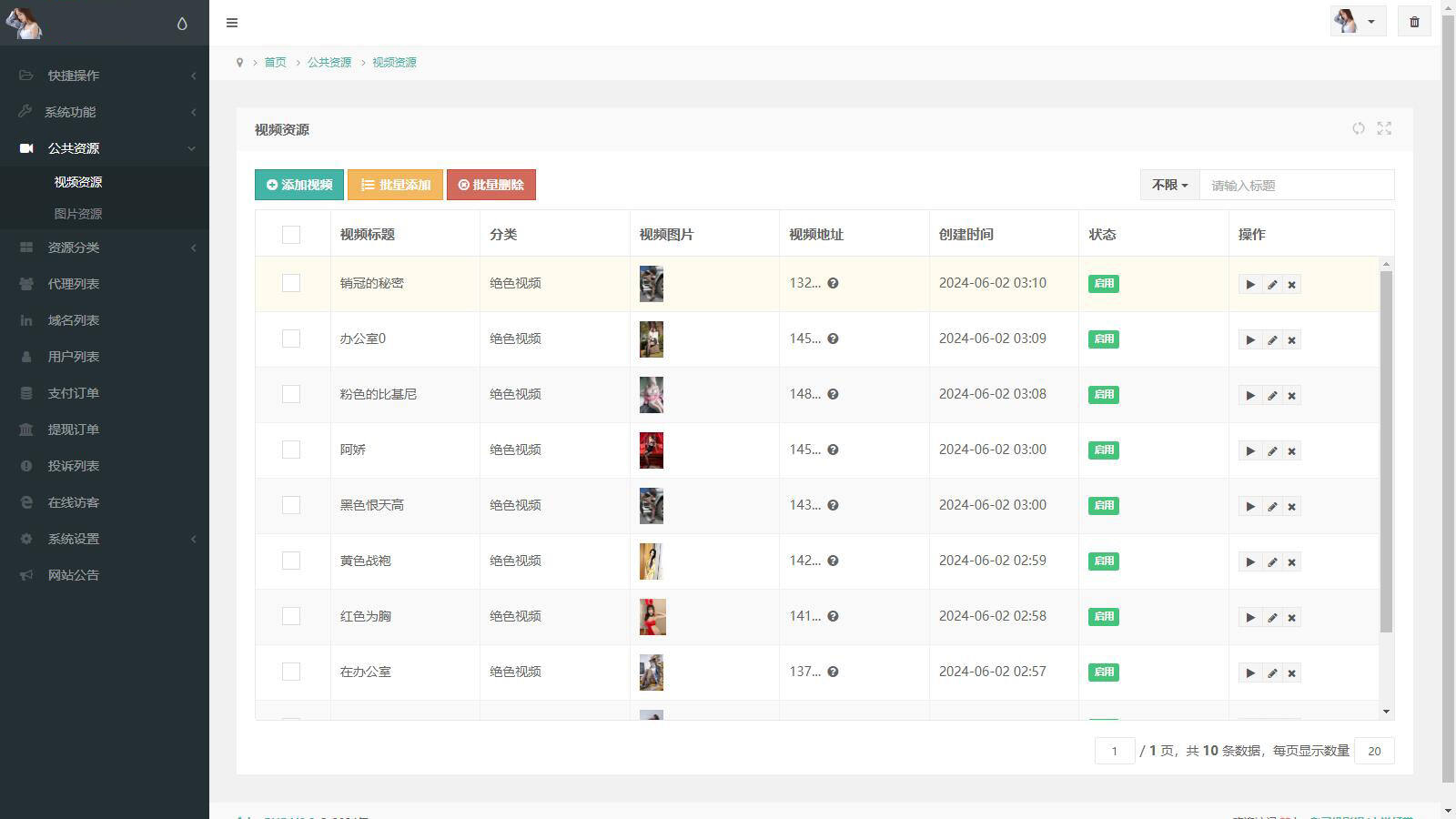Click the 添加视频 button
Image resolution: width=1456 pixels, height=819 pixels.
pos(299,185)
